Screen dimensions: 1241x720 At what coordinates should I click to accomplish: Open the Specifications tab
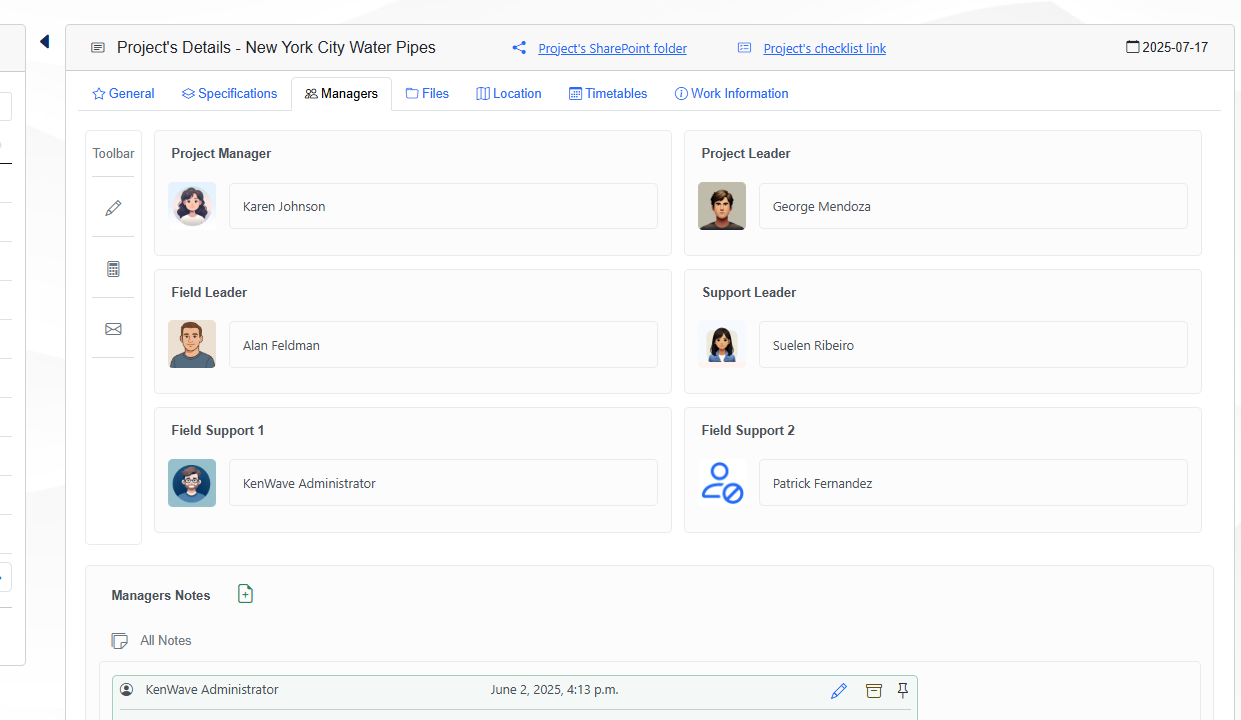(229, 94)
